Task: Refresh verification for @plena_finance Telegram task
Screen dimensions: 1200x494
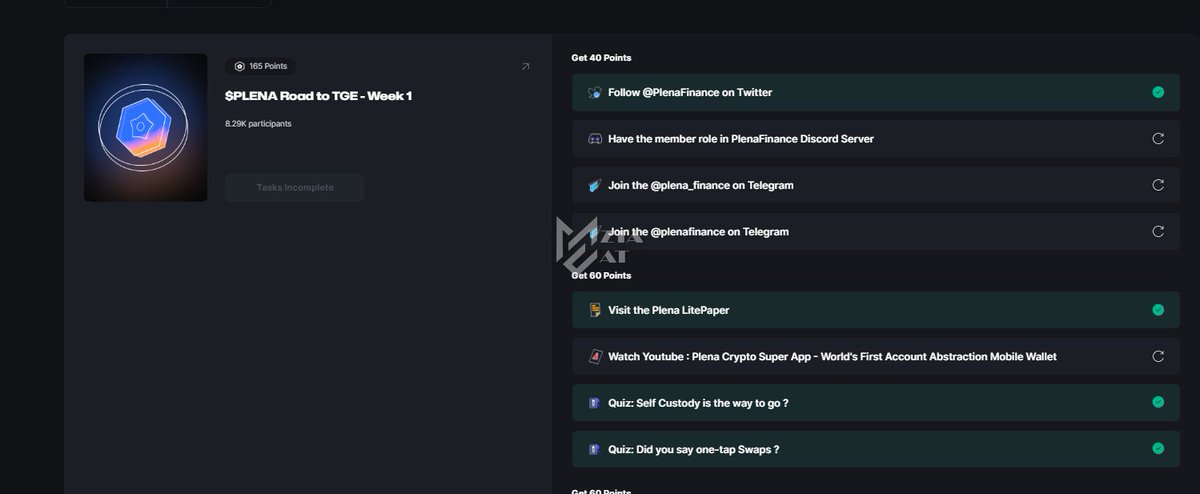Action: click(x=1158, y=185)
